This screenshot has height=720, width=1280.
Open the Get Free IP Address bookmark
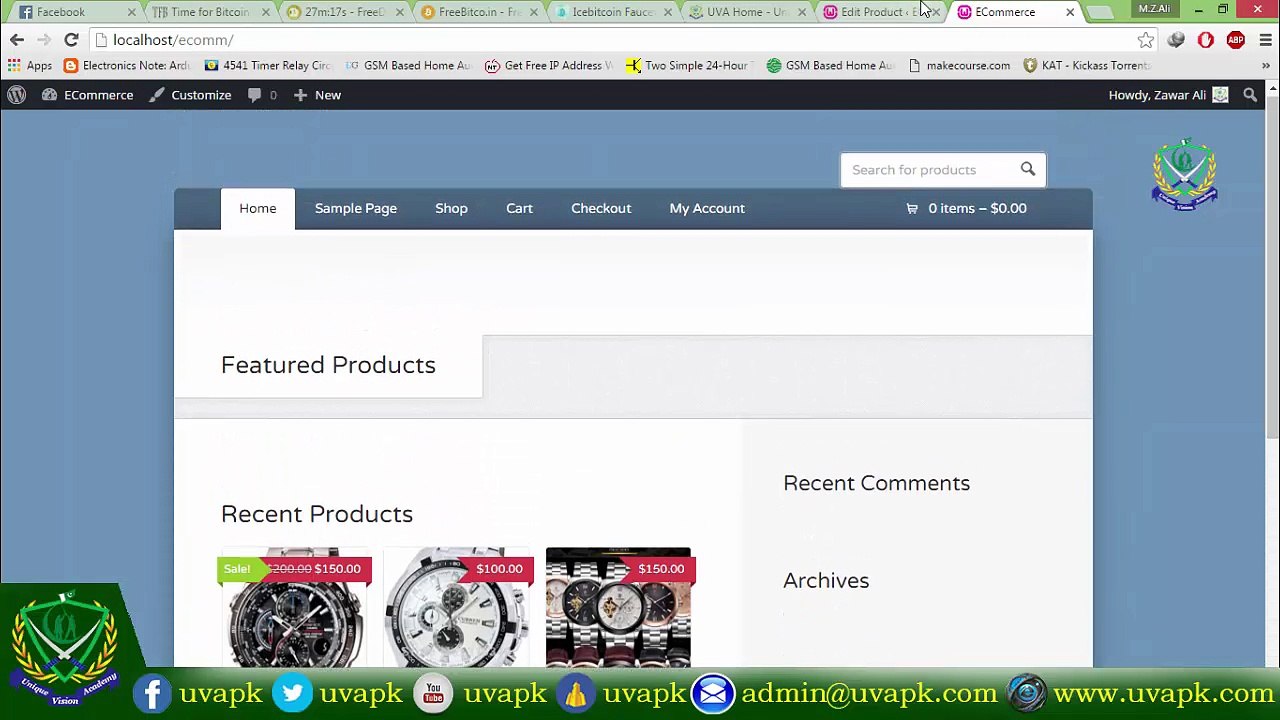tap(549, 66)
